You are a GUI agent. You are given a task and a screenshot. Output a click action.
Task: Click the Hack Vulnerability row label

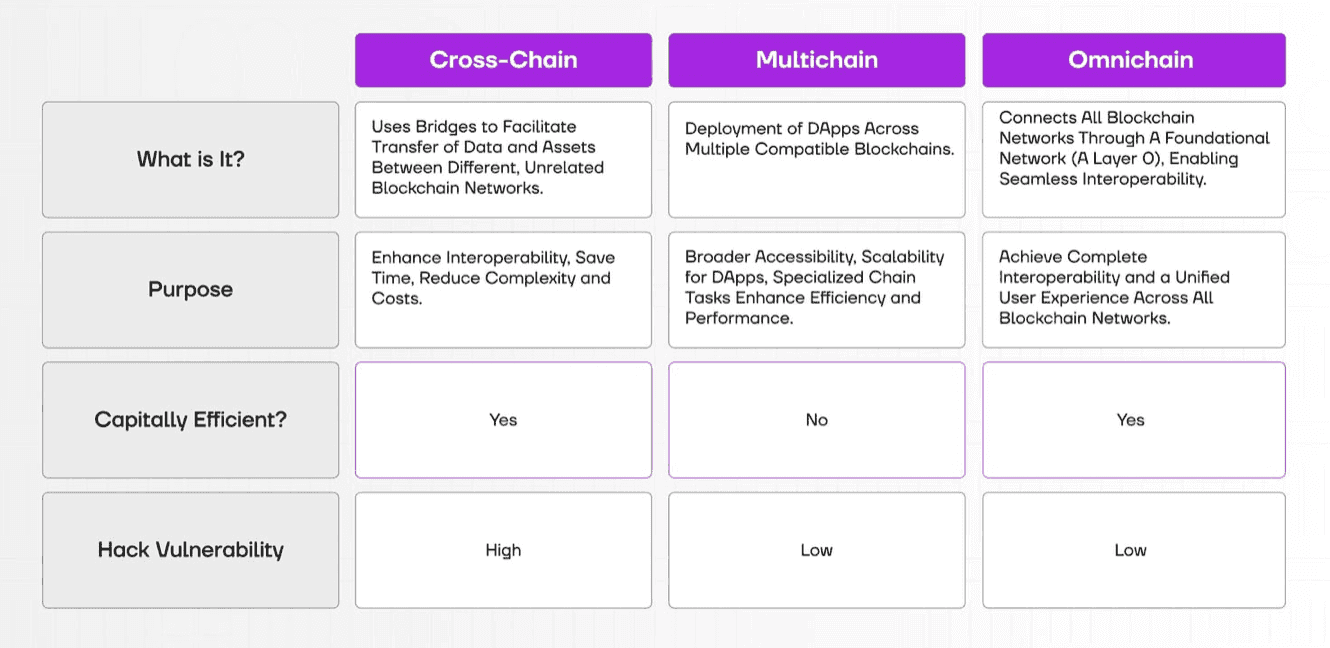[190, 550]
